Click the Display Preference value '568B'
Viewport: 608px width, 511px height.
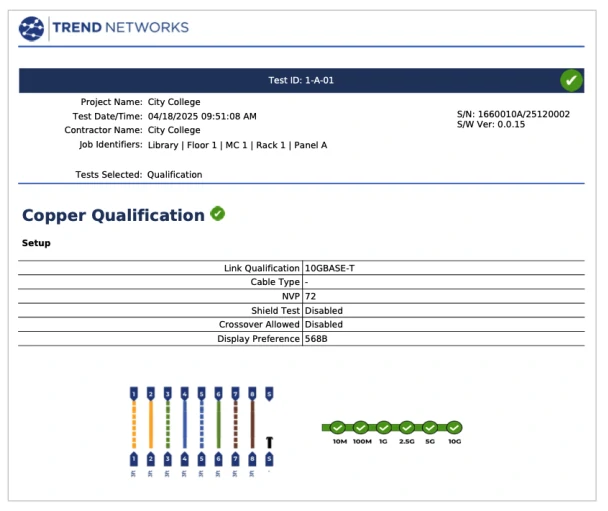pyautogui.click(x=316, y=339)
